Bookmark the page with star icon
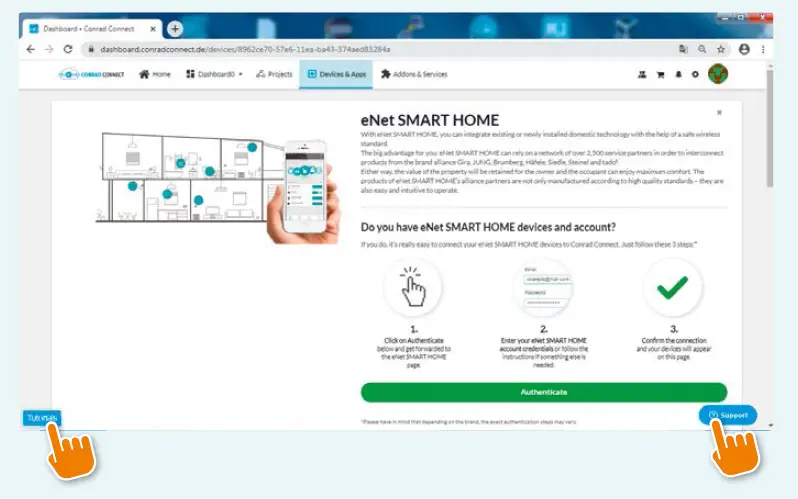This screenshot has height=499, width=798. click(721, 49)
